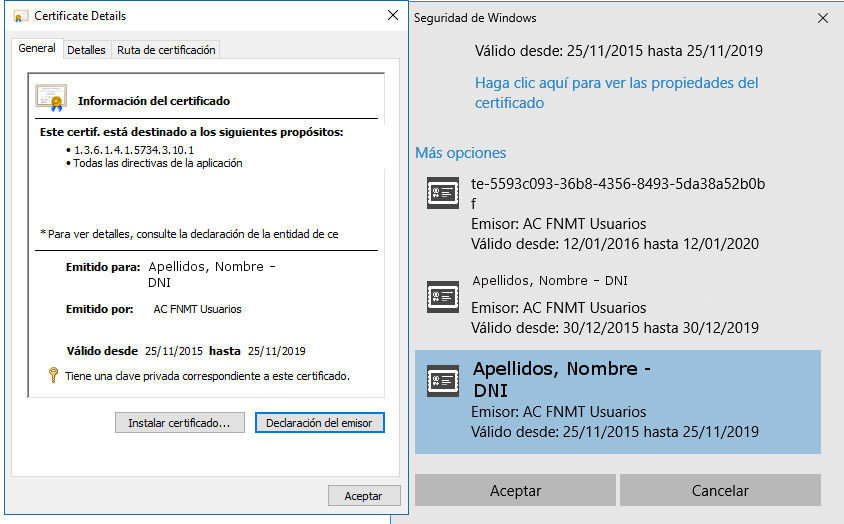Select certificate text Válido desde 30/12/2015
This screenshot has width=844, height=524.
click(614, 327)
